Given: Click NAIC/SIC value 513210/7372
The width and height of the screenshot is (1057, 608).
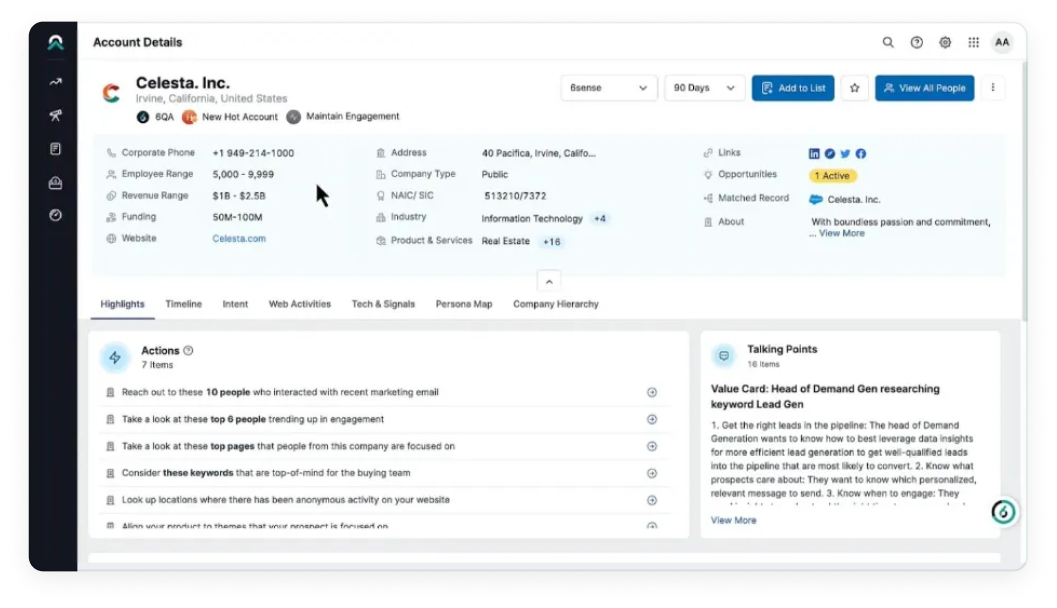Looking at the screenshot, I should tap(515, 195).
